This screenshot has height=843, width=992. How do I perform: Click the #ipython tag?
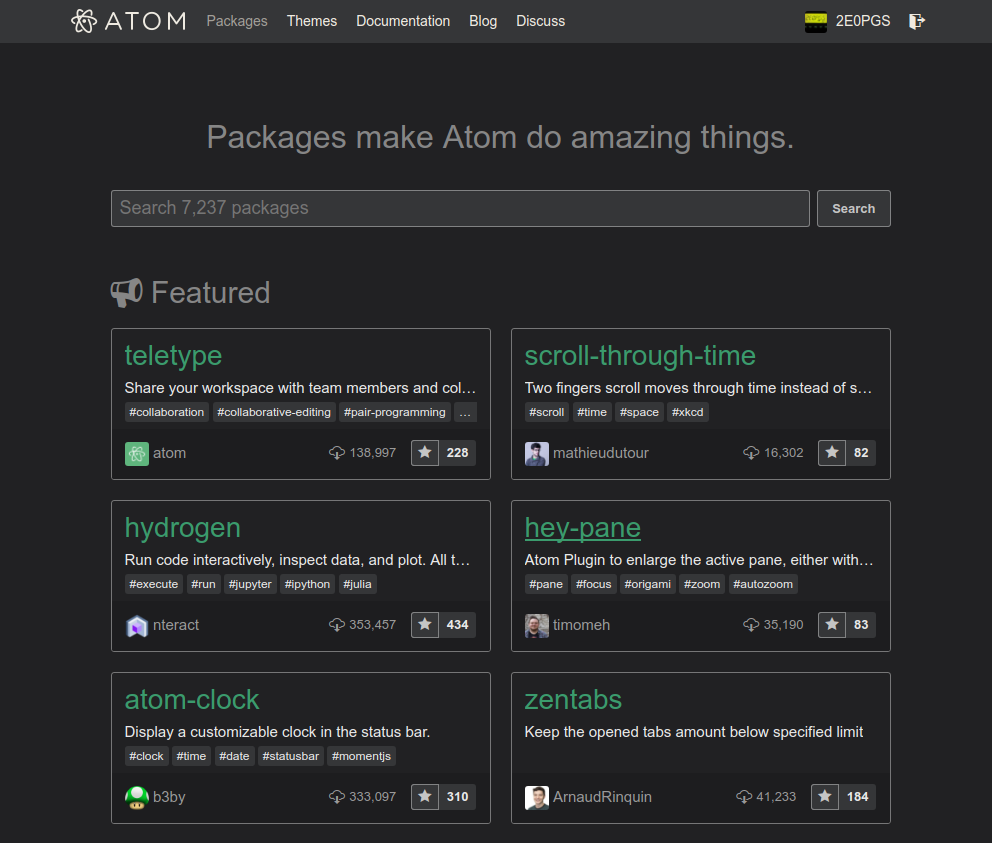point(307,584)
